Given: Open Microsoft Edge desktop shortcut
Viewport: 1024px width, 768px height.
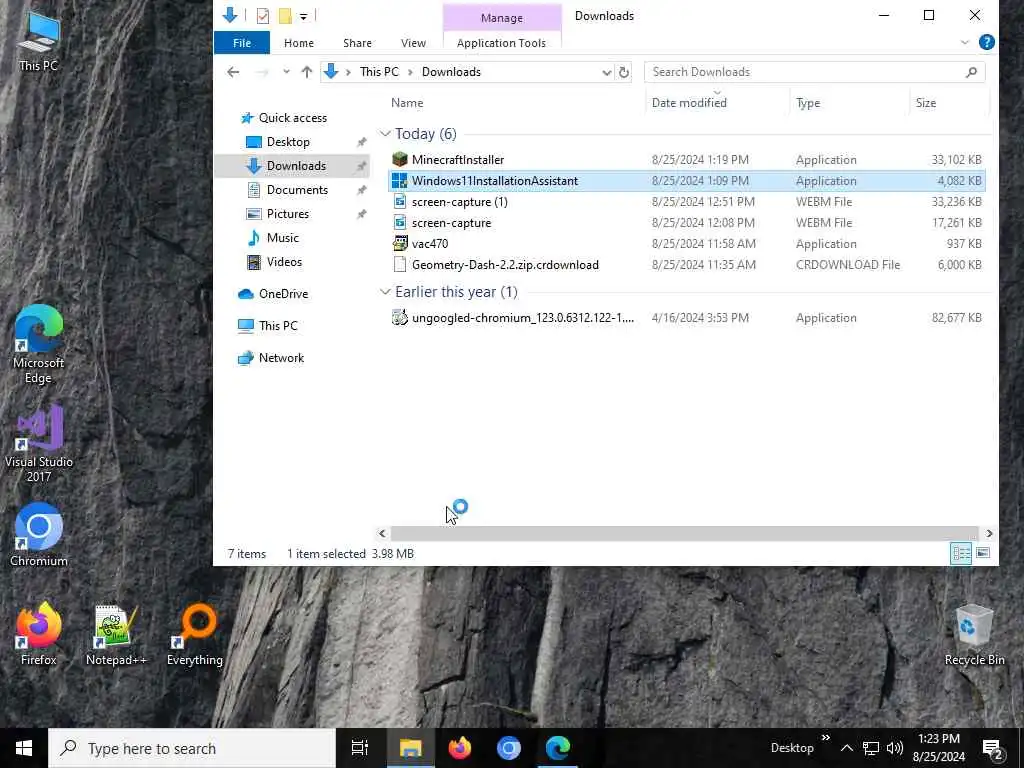Looking at the screenshot, I should [39, 344].
